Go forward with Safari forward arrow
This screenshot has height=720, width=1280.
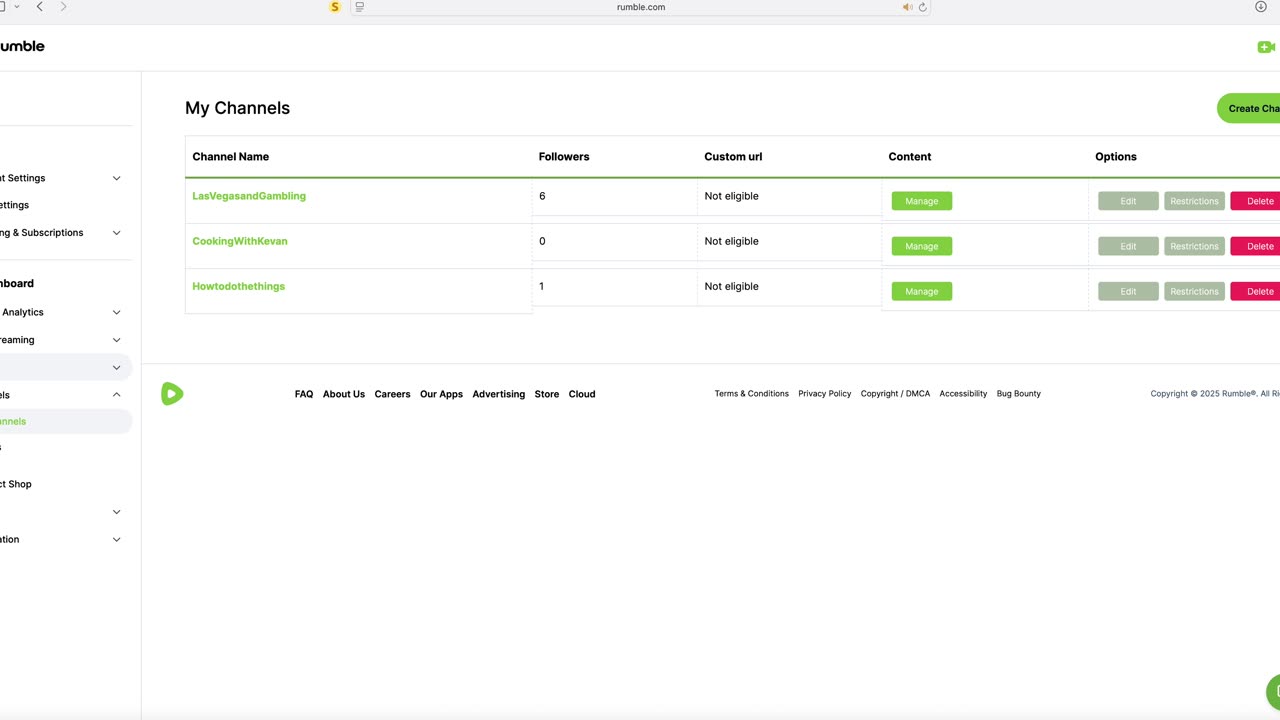tap(63, 7)
